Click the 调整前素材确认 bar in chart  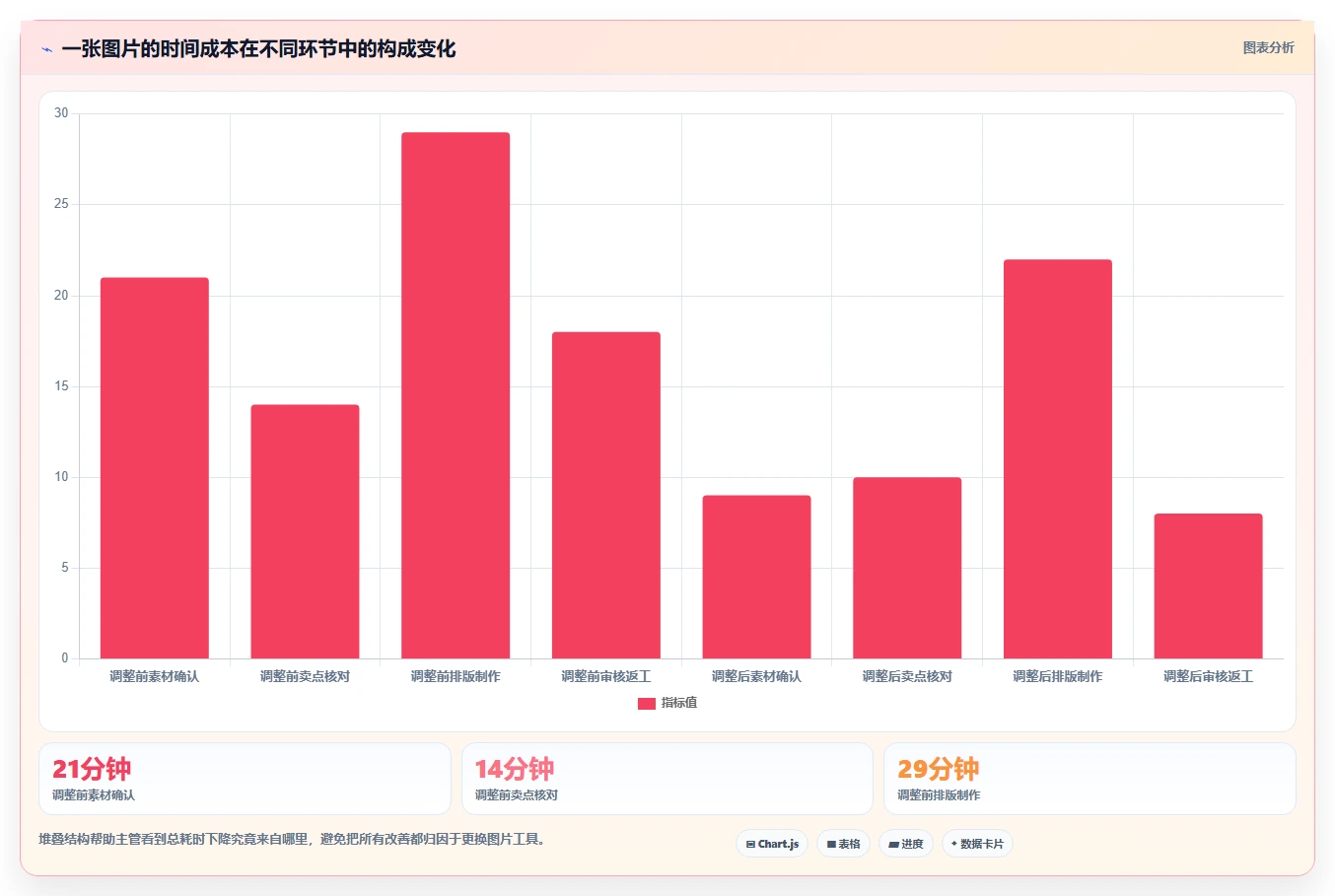click(155, 468)
